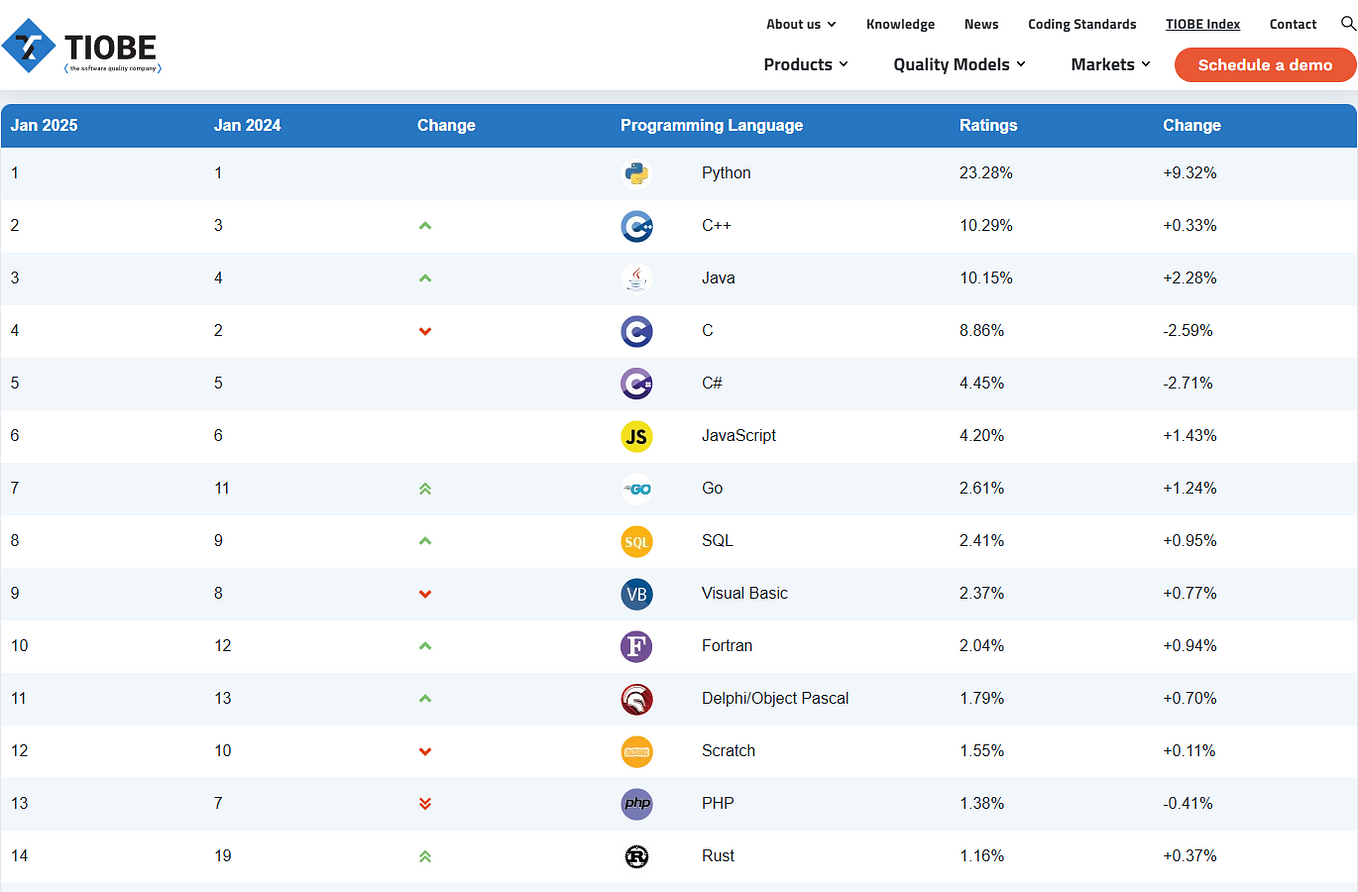Click the -2.71% change for C#

1188,383
